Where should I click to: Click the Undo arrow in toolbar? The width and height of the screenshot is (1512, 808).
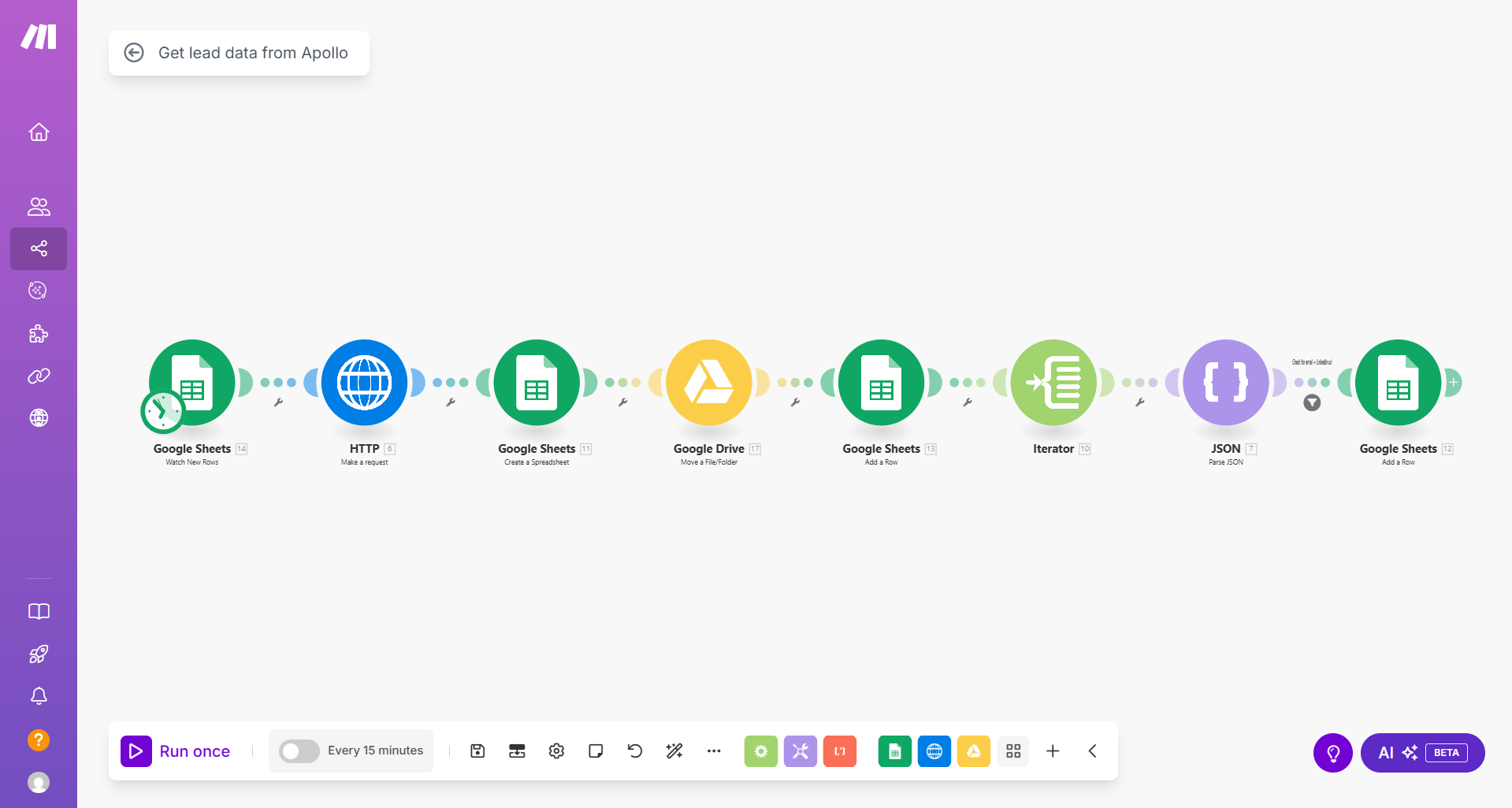coord(635,751)
